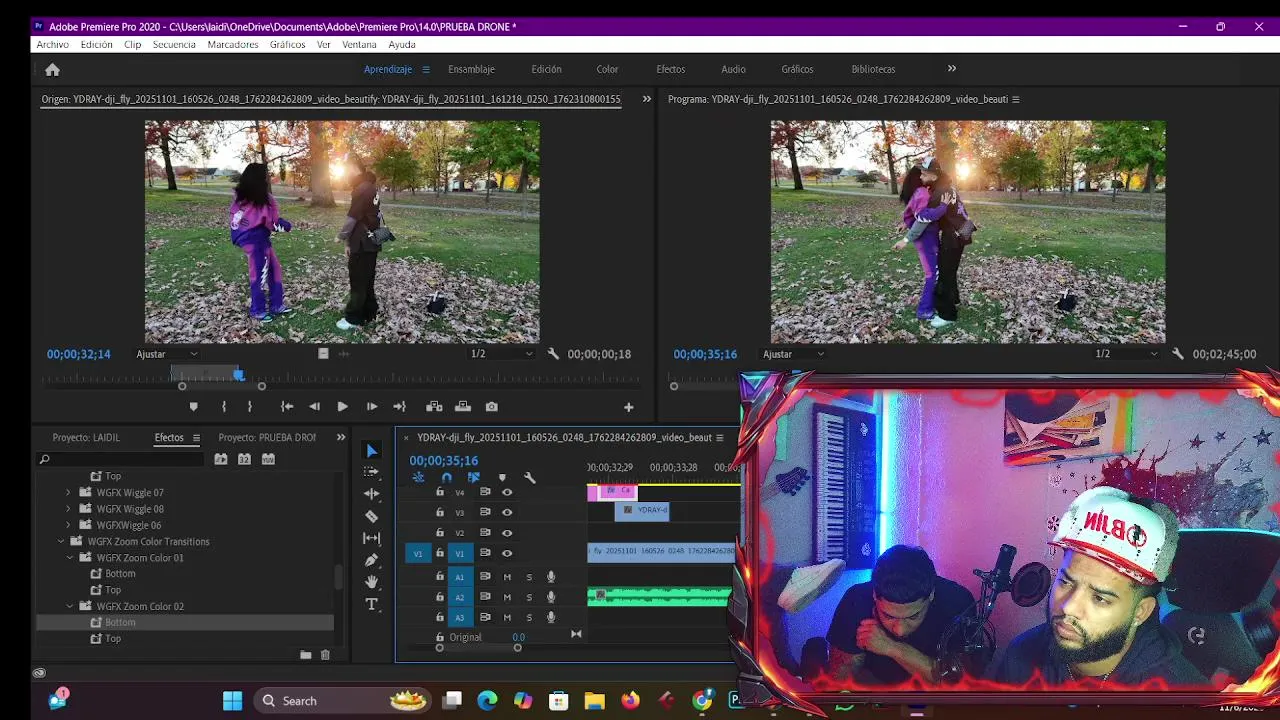Open Archivo menu
The height and width of the screenshot is (720, 1280).
[53, 45]
